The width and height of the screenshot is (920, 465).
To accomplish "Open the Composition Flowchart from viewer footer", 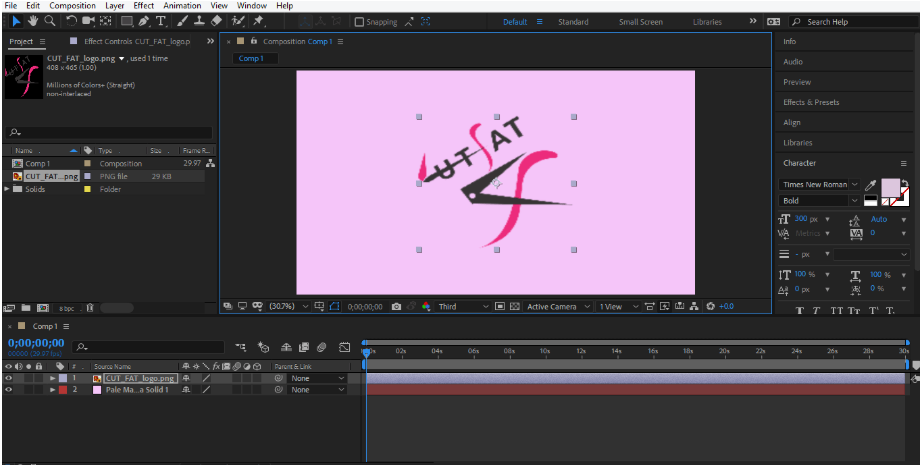I will pyautogui.click(x=694, y=306).
